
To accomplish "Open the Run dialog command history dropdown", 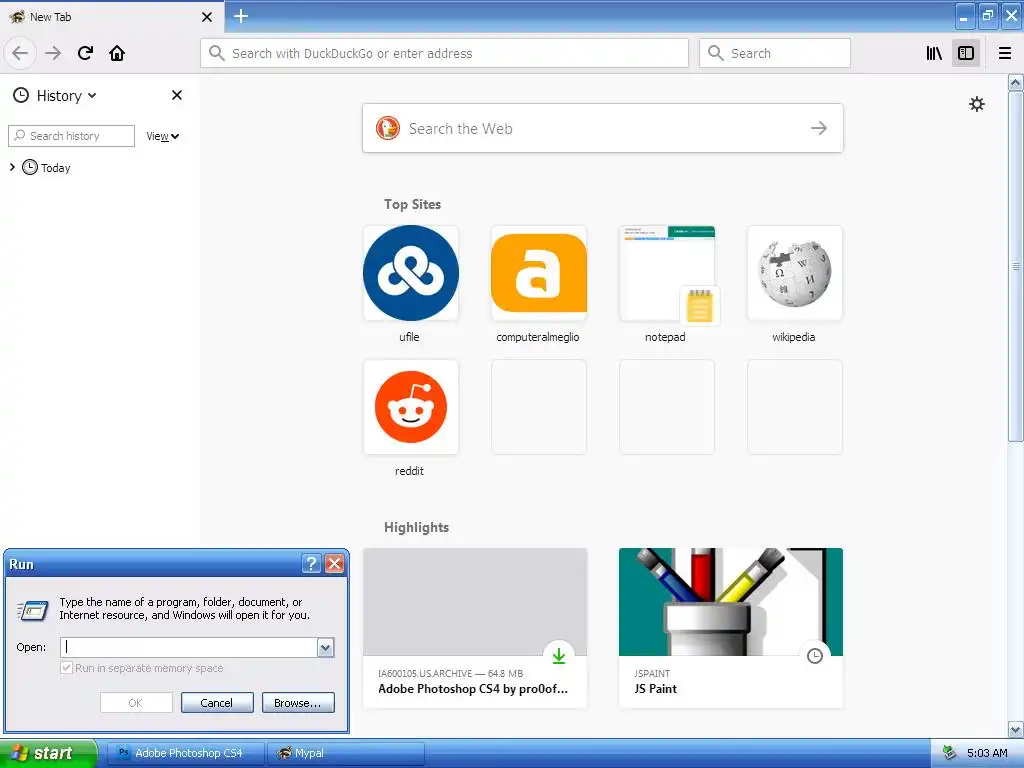I will 325,647.
